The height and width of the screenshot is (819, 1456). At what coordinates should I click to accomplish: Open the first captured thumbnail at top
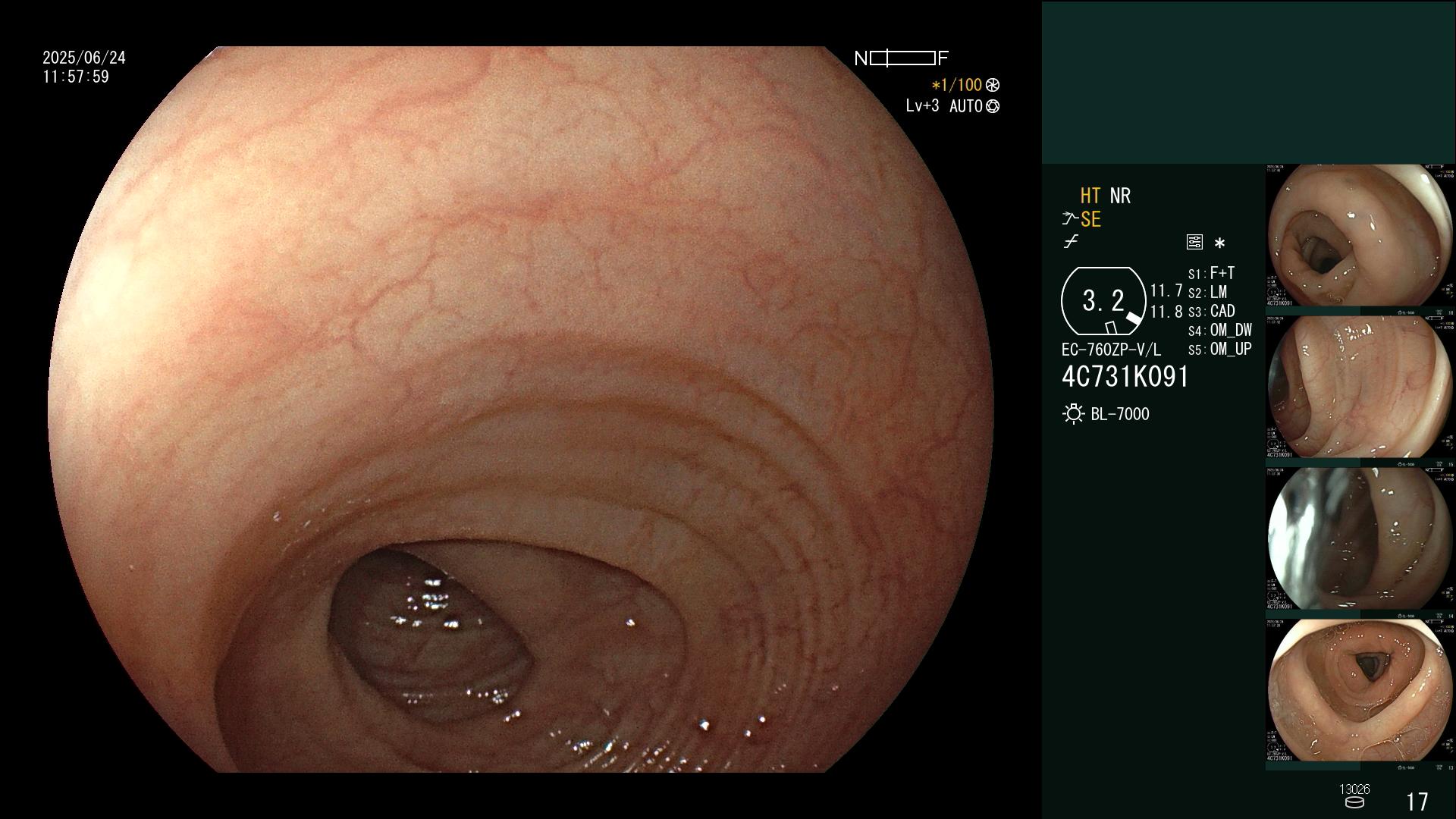(x=1360, y=236)
